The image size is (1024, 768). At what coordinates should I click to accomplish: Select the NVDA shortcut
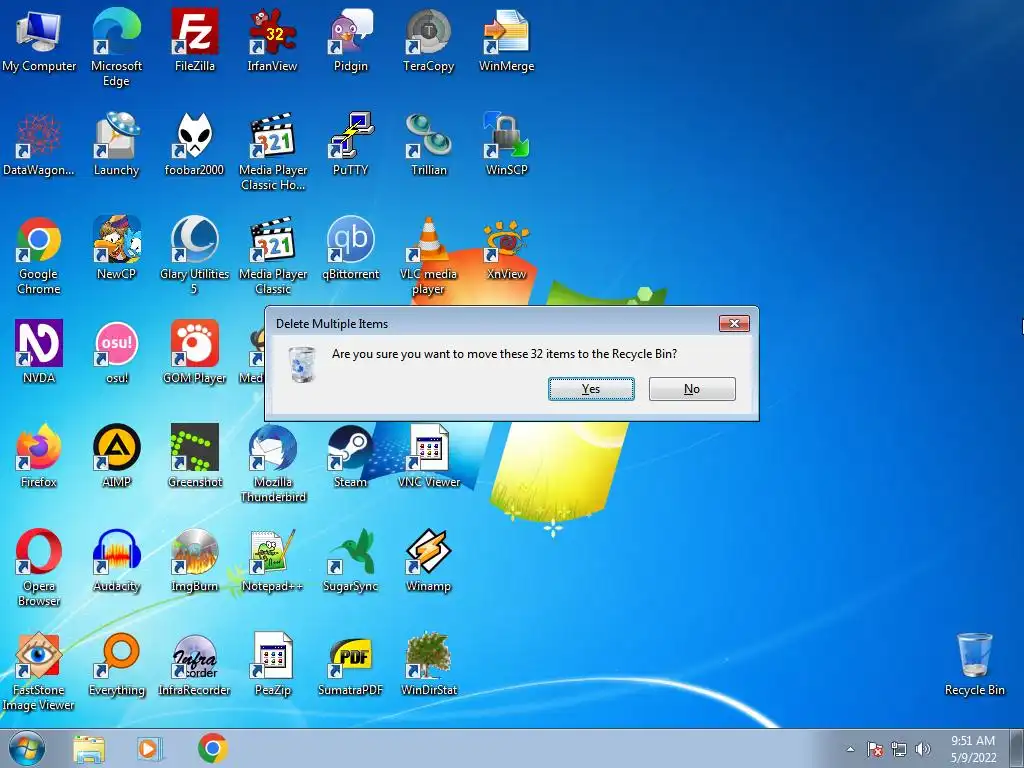(39, 352)
